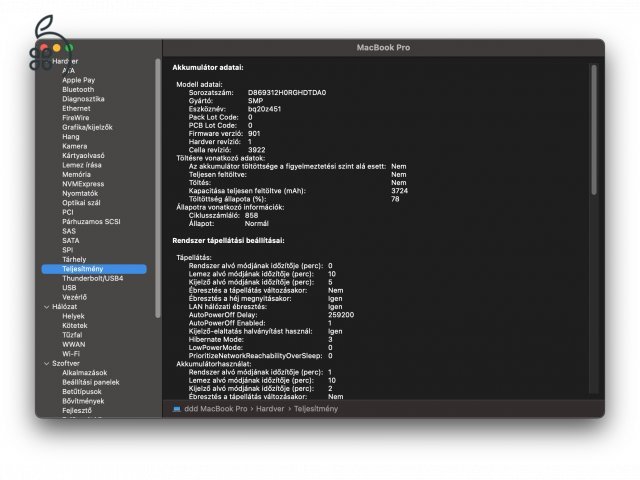The height and width of the screenshot is (480, 640).
Task: Select the PCI entry
Action: click(x=68, y=212)
